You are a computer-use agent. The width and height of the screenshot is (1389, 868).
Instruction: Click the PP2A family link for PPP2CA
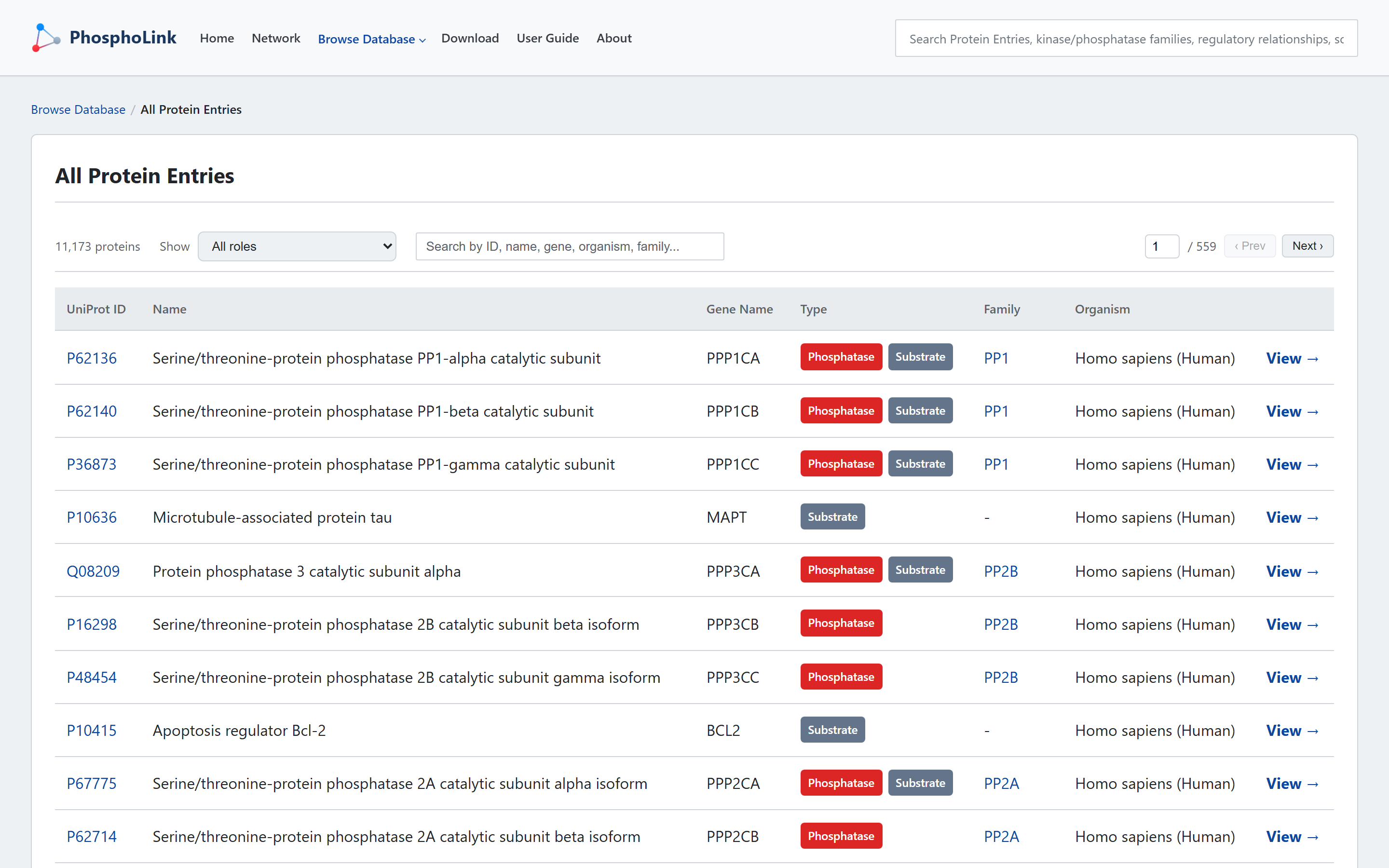[1002, 784]
